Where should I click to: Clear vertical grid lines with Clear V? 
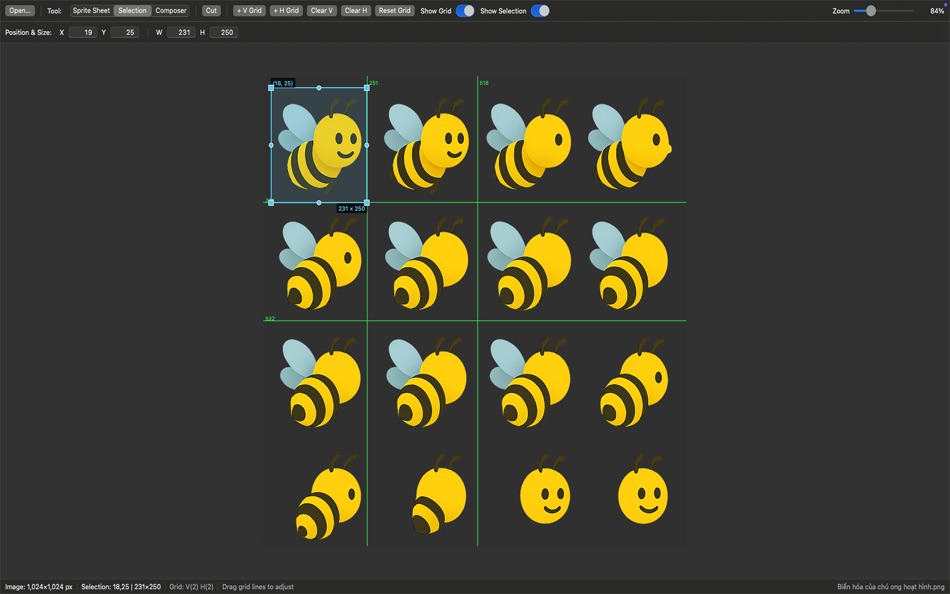tap(322, 10)
